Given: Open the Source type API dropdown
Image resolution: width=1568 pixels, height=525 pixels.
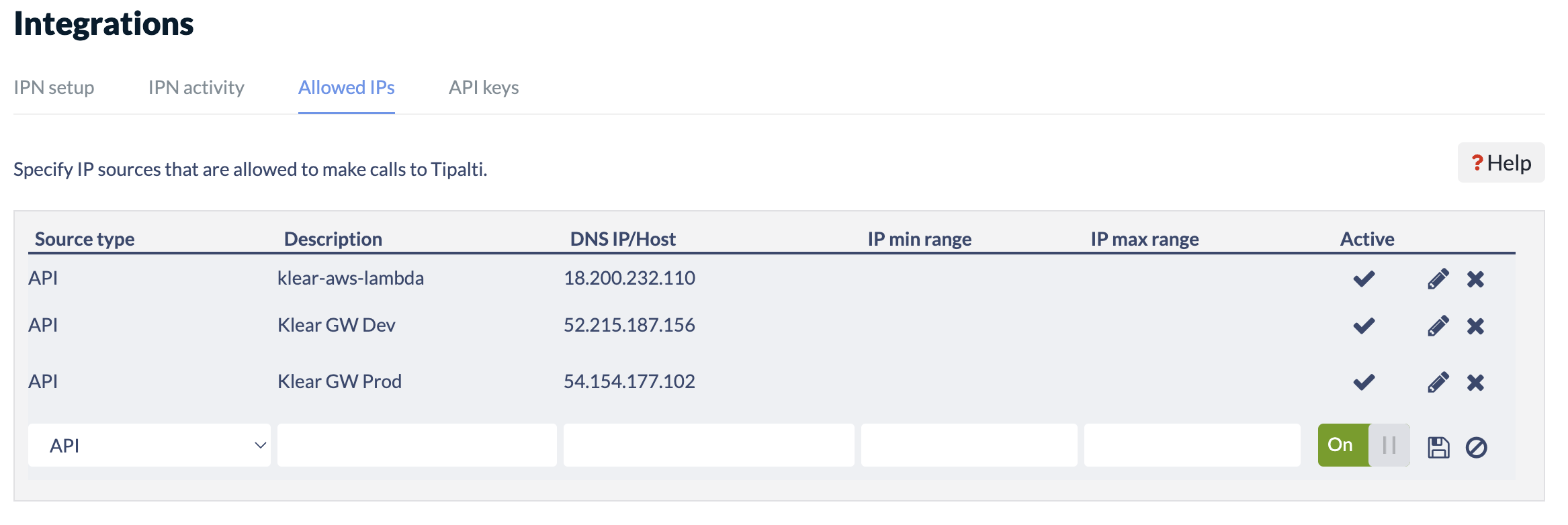Looking at the screenshot, I should pyautogui.click(x=149, y=445).
